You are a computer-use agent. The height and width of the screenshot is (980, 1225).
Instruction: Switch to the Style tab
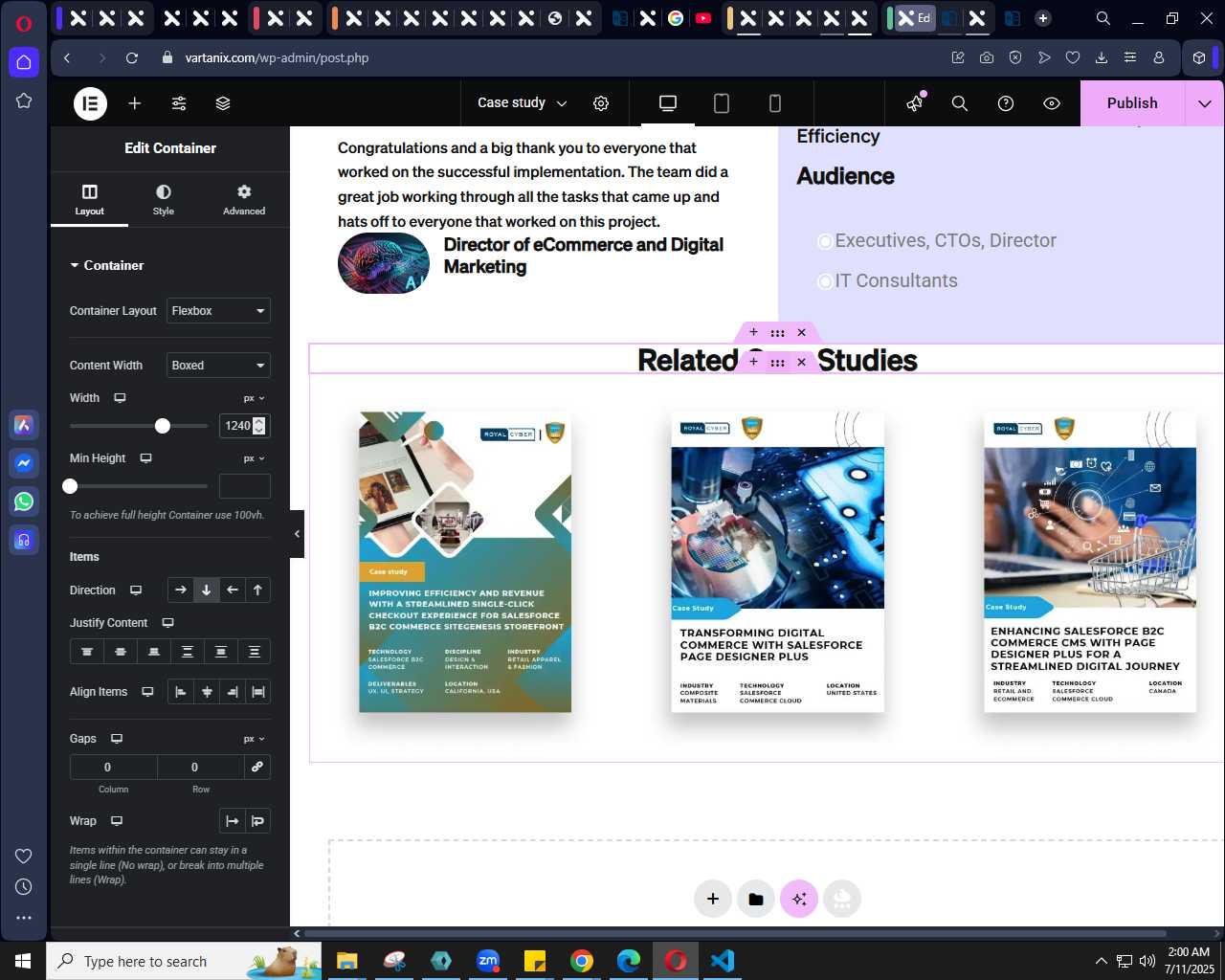click(x=164, y=200)
